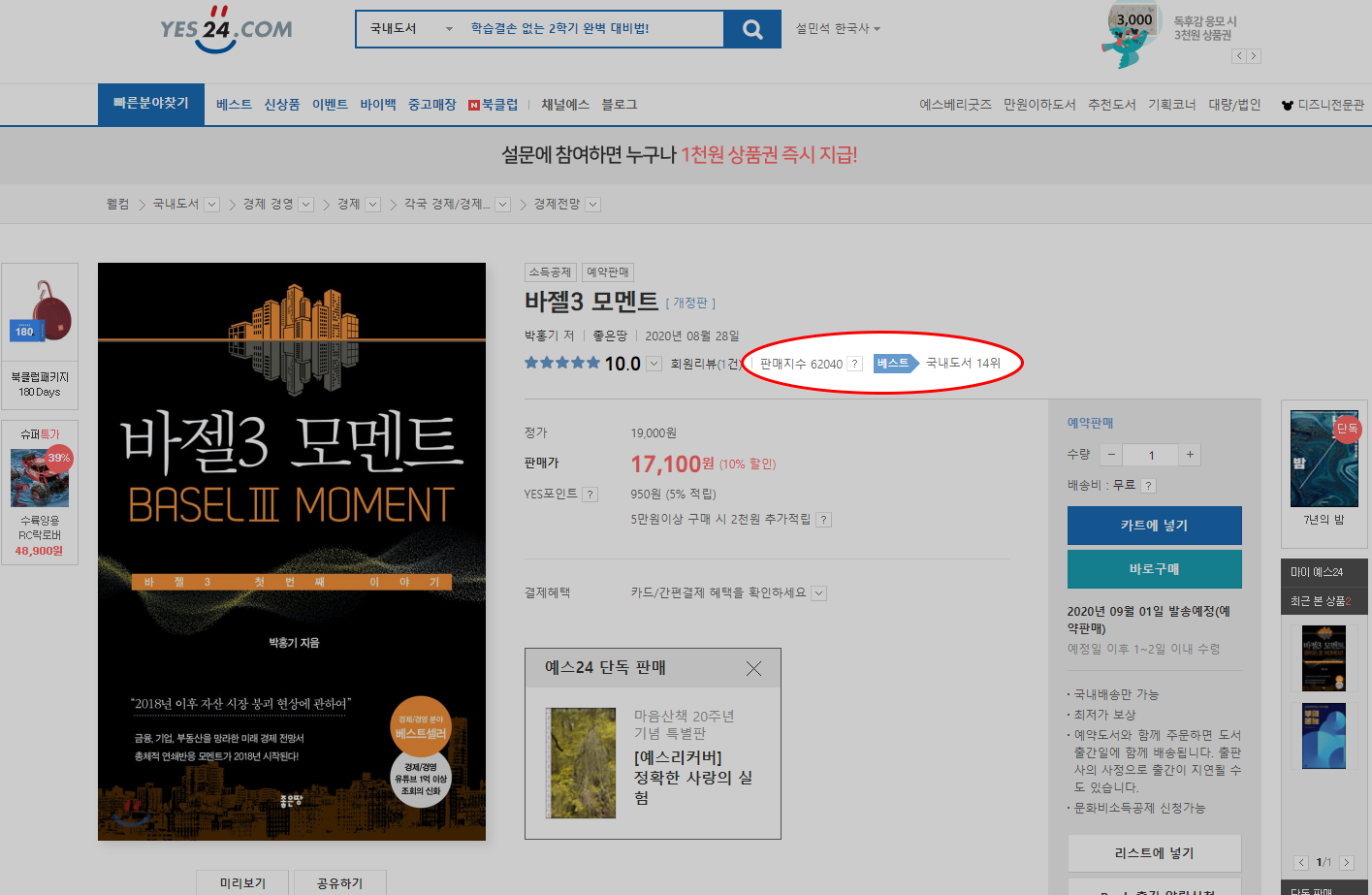Expand the 경제 경영 breadcrumb dropdown

coord(305,205)
